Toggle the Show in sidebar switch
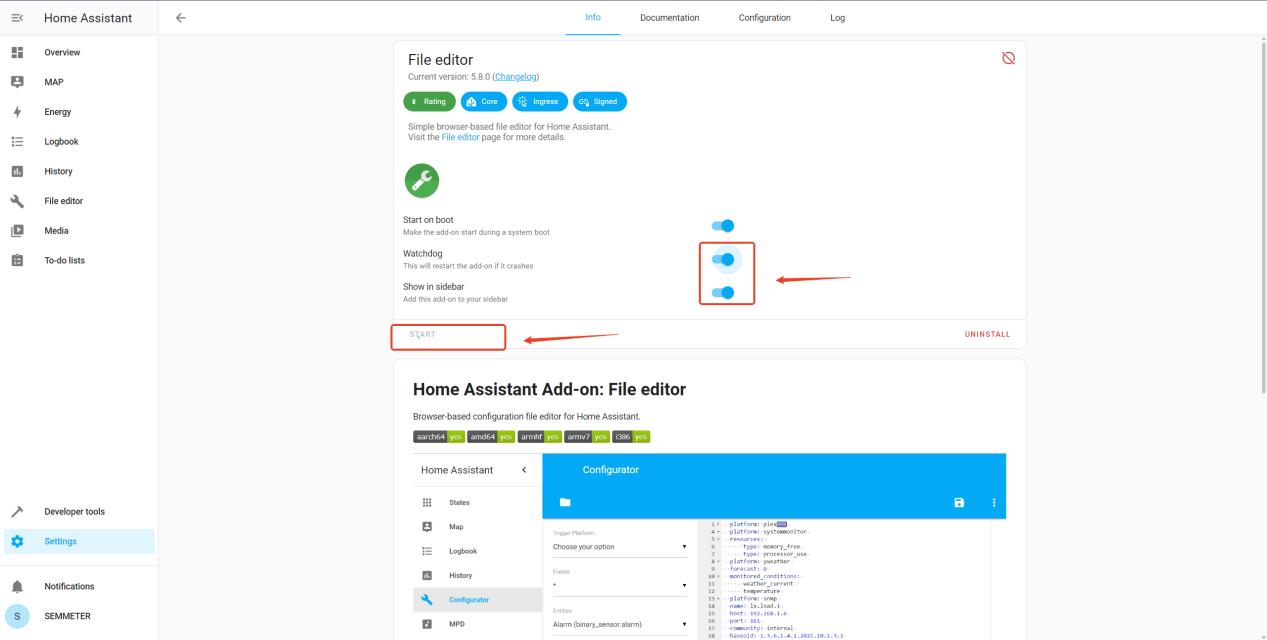This screenshot has width=1267, height=640. (723, 293)
